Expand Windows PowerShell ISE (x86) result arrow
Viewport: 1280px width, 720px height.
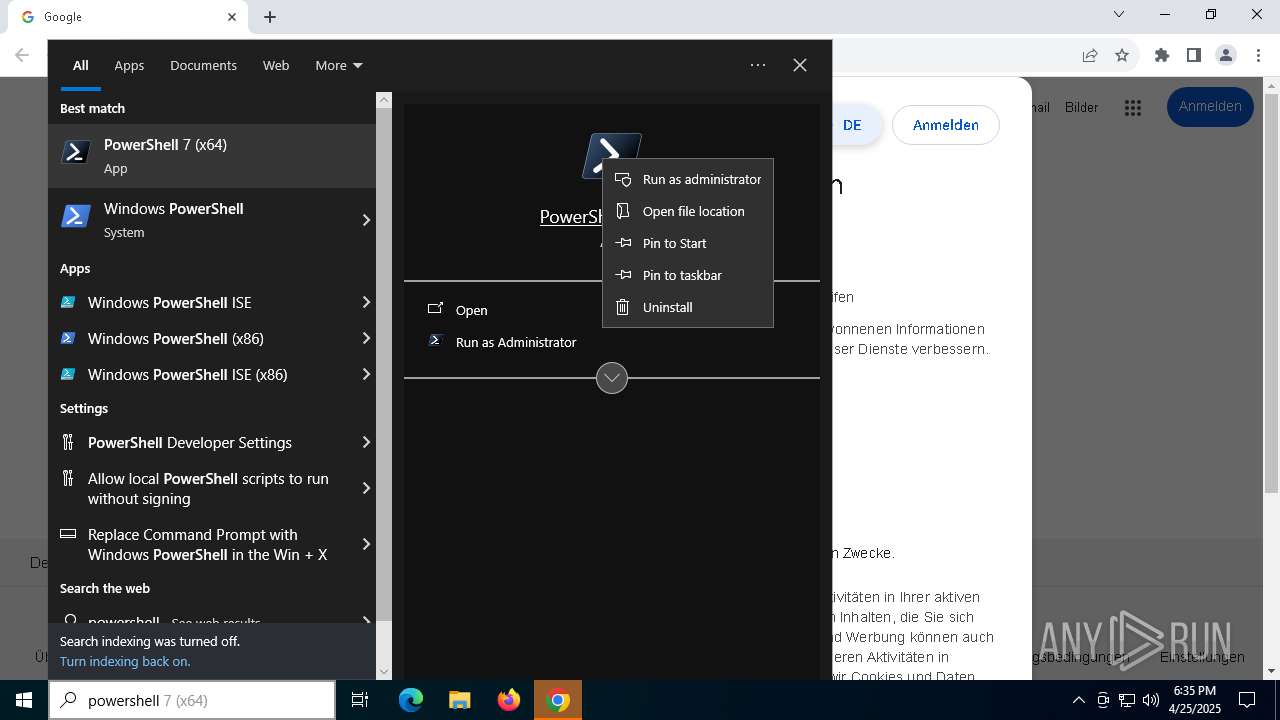pyautogui.click(x=366, y=374)
